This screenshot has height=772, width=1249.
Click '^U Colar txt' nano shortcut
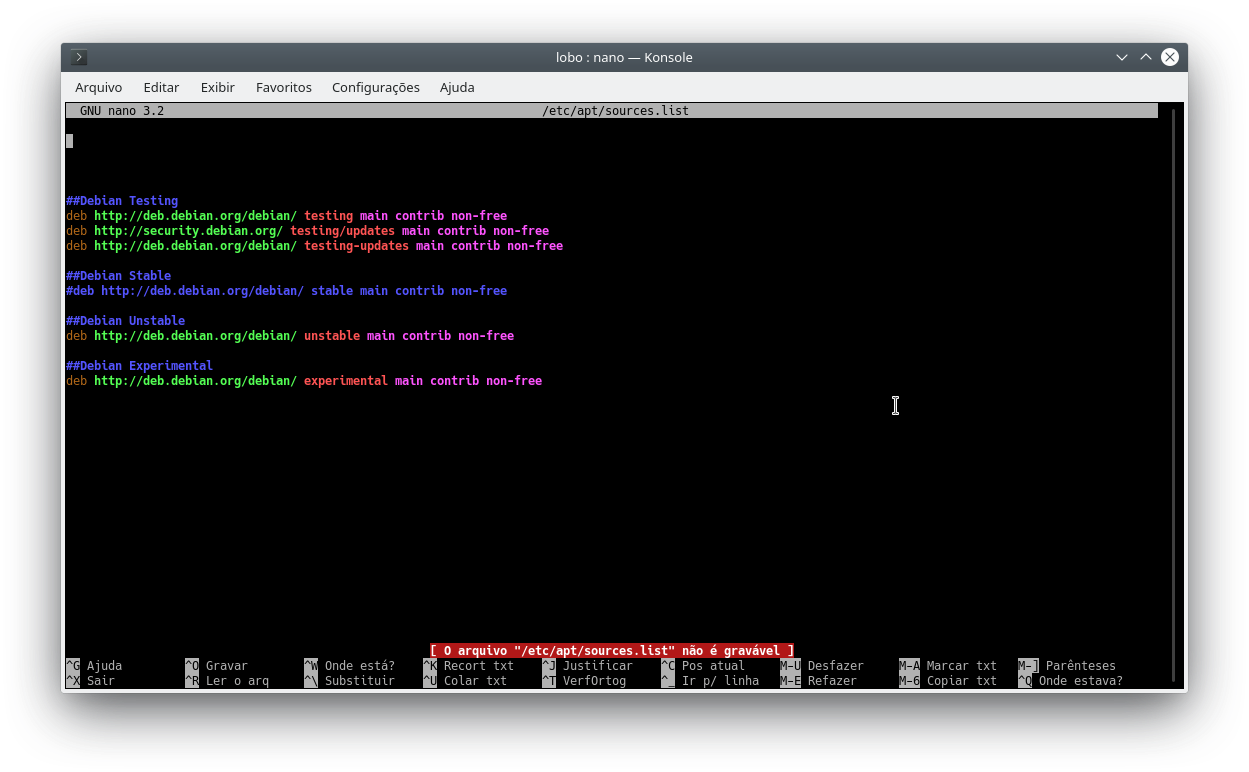pos(465,681)
